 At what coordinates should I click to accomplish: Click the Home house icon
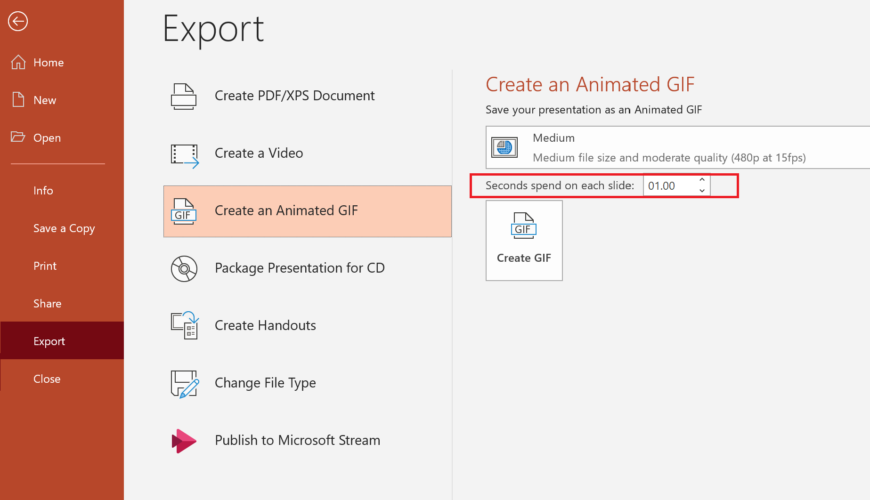(18, 62)
